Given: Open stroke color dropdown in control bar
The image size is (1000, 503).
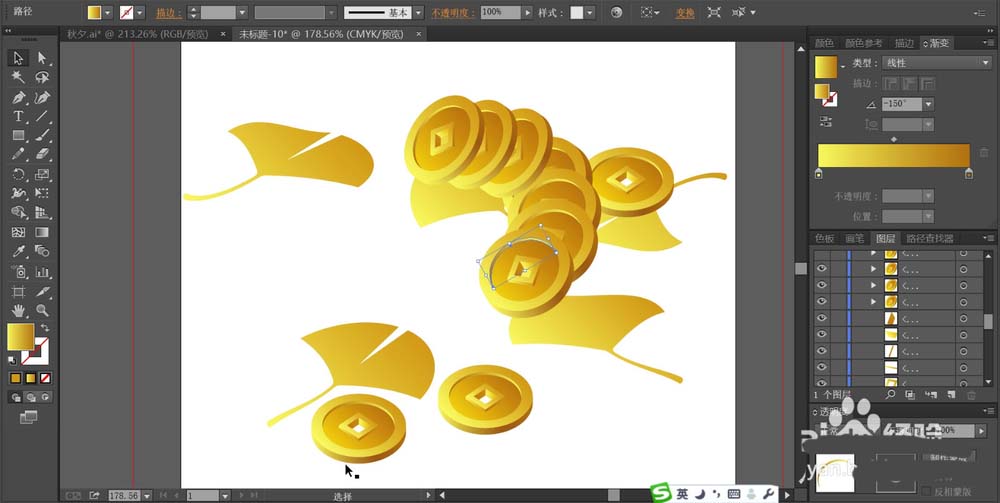Looking at the screenshot, I should click(140, 12).
